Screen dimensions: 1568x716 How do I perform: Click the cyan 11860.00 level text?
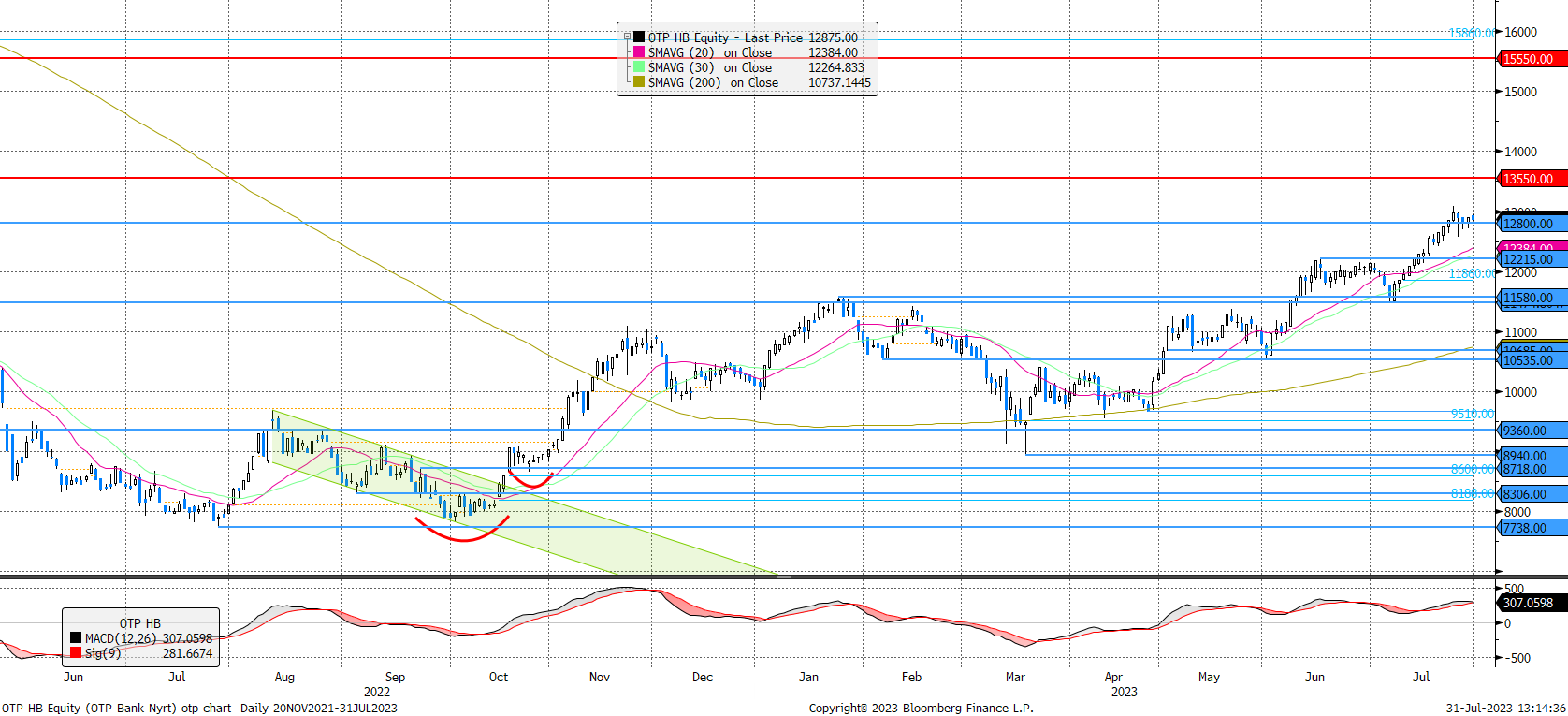1472,273
